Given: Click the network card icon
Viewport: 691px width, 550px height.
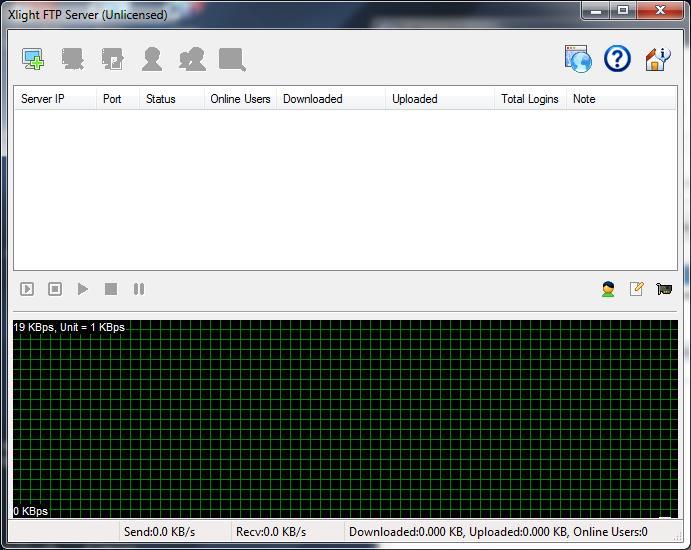Looking at the screenshot, I should coord(664,289).
